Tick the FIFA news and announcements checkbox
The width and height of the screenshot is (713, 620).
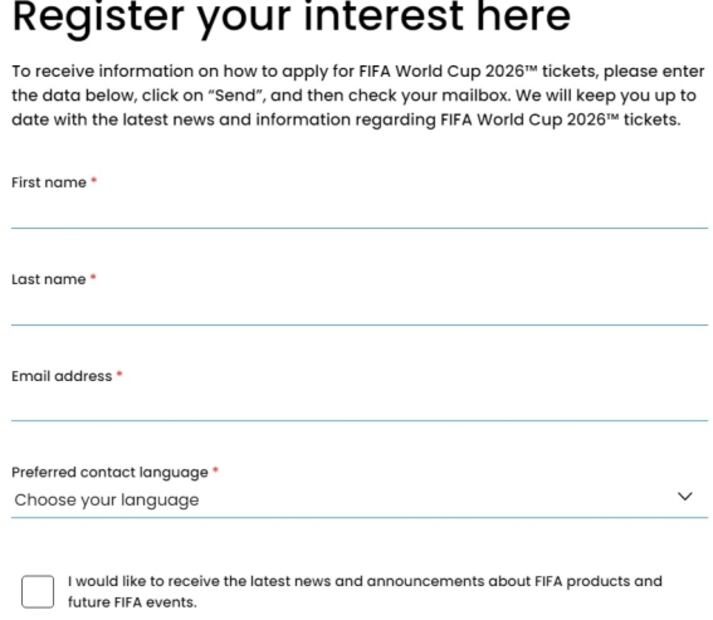(37, 591)
